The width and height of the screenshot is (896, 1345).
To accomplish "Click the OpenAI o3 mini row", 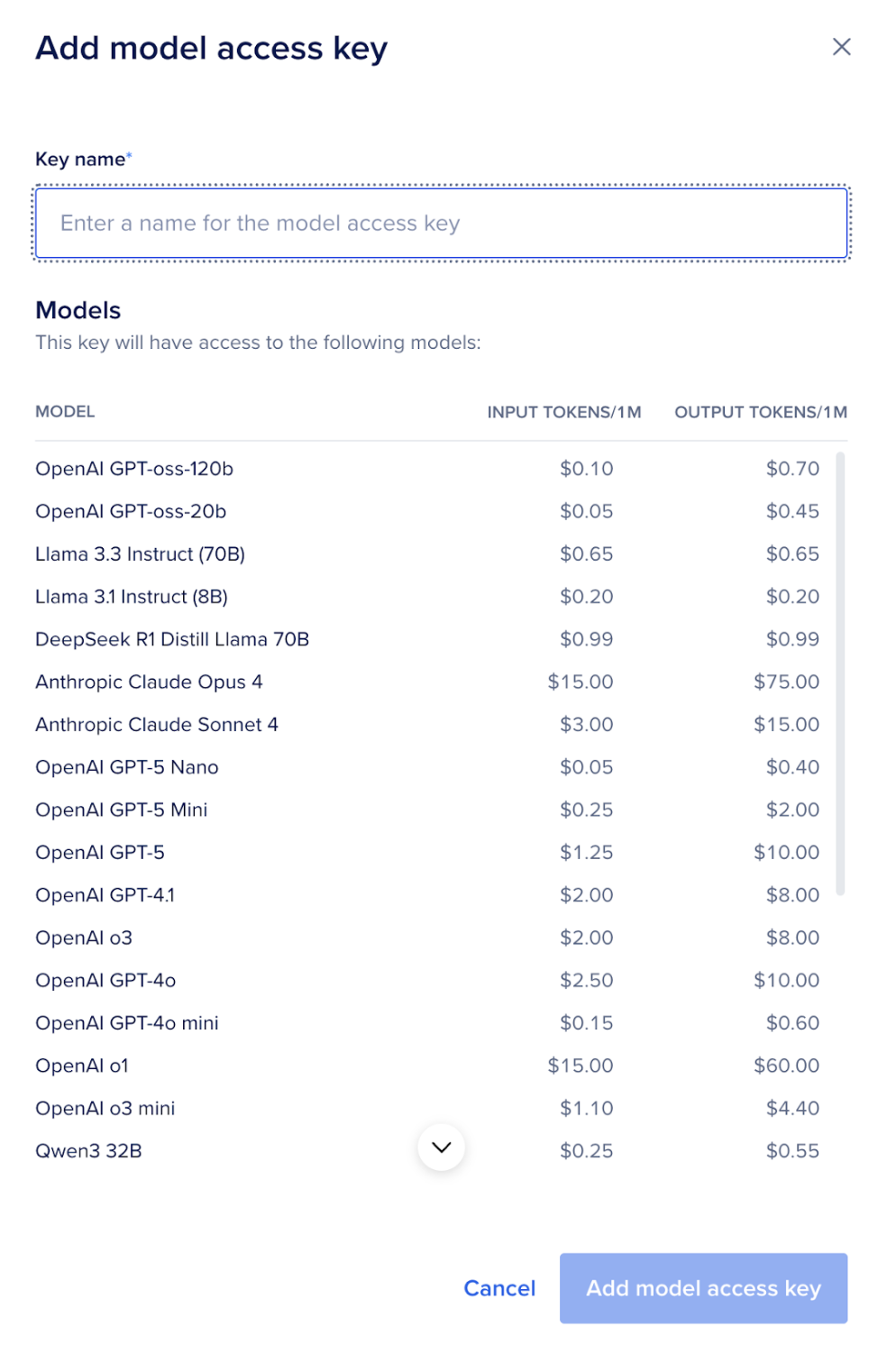I will pos(105,1109).
